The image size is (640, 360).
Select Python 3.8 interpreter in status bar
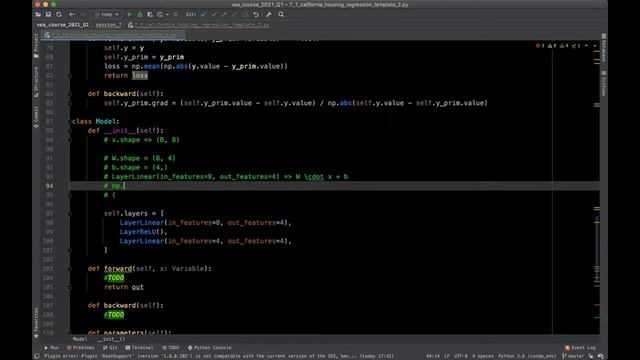[527, 356]
